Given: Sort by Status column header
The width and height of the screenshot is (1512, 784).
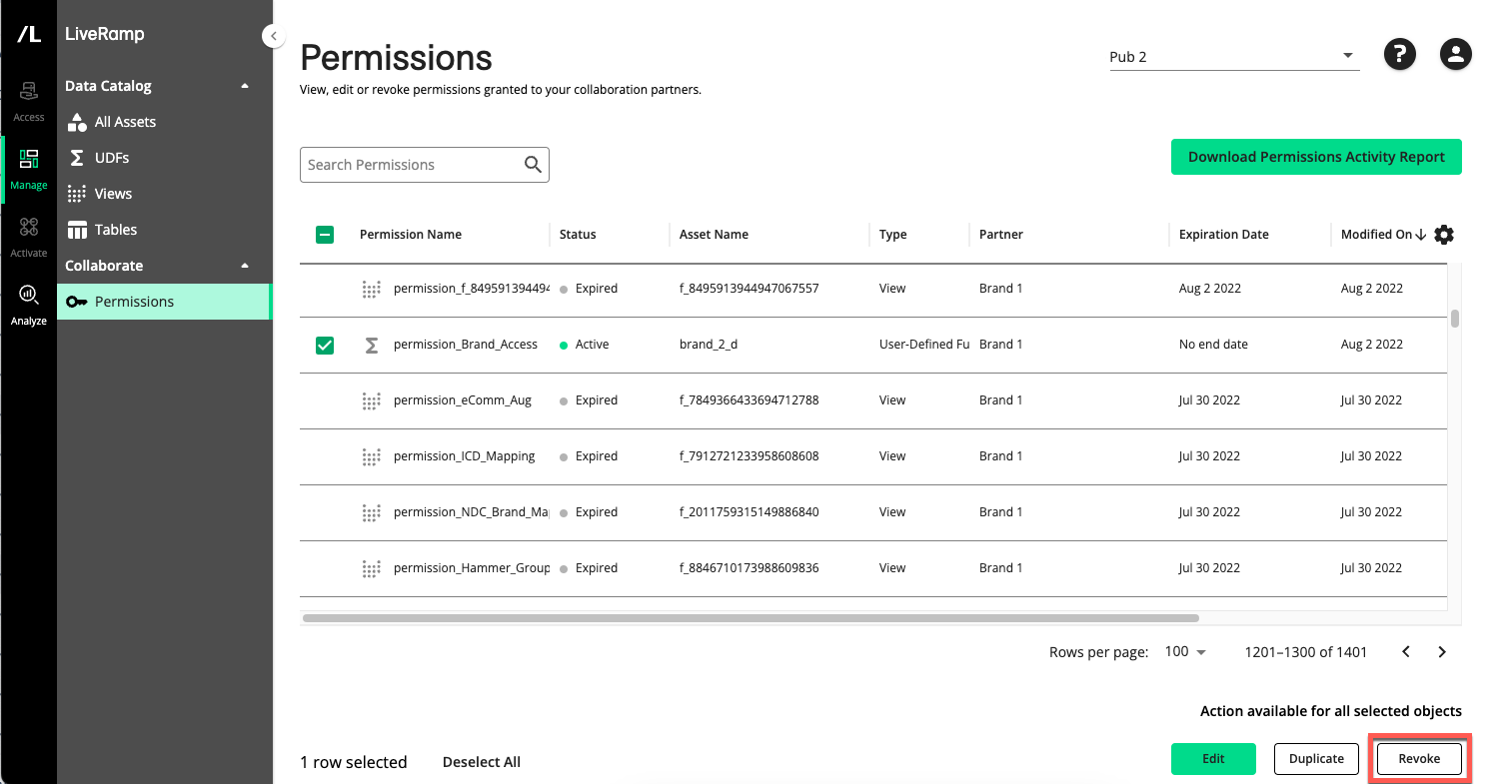Looking at the screenshot, I should point(578,235).
